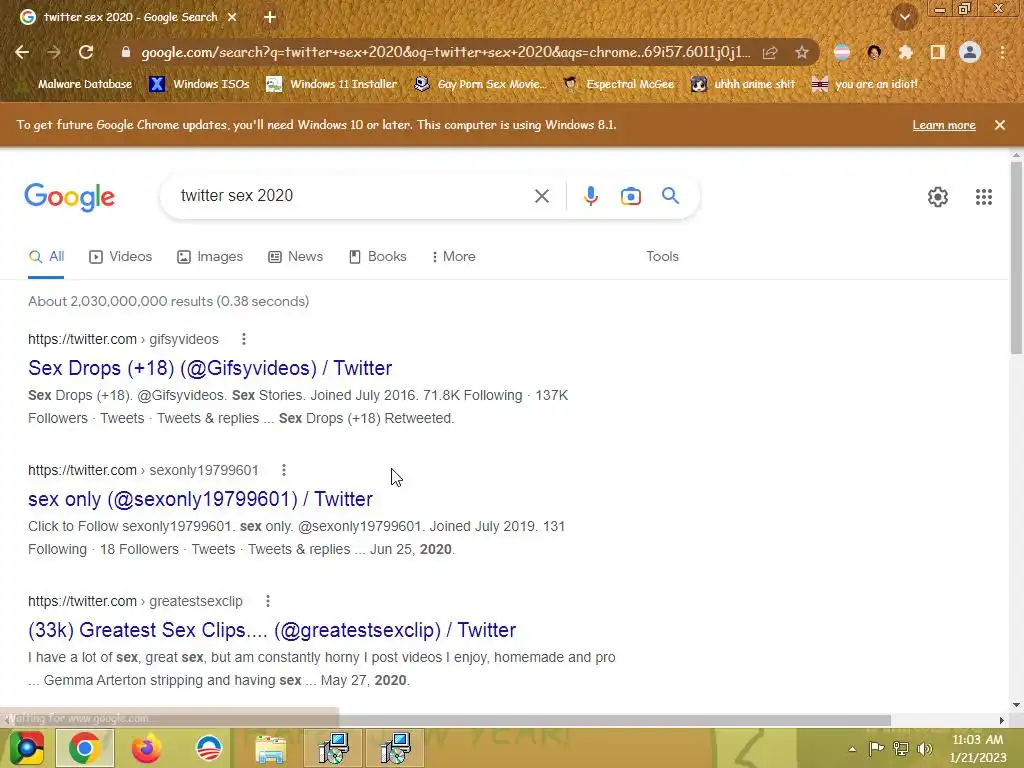Viewport: 1024px width, 768px height.
Task: Open the share page icon in address bar
Action: point(770,52)
